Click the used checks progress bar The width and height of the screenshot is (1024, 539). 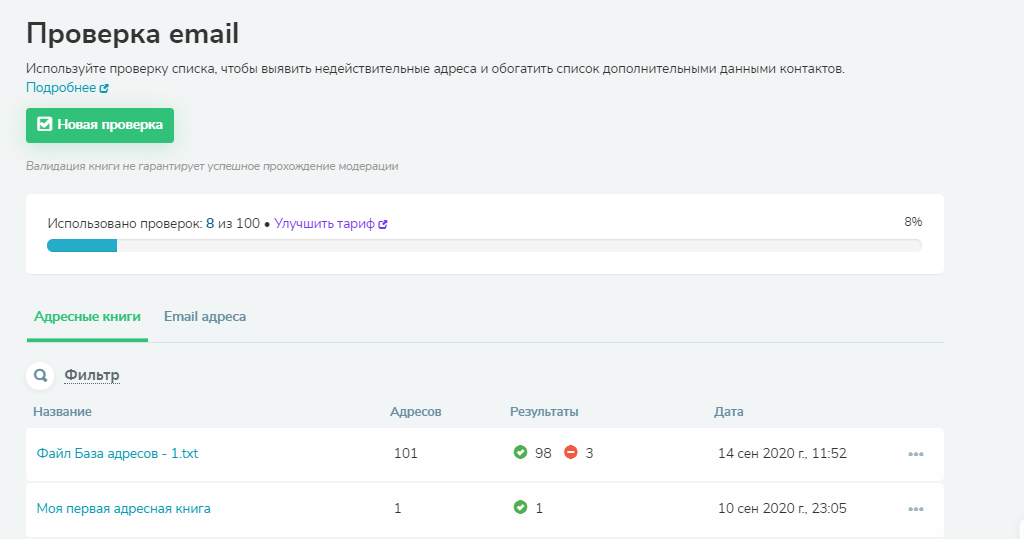click(x=484, y=246)
